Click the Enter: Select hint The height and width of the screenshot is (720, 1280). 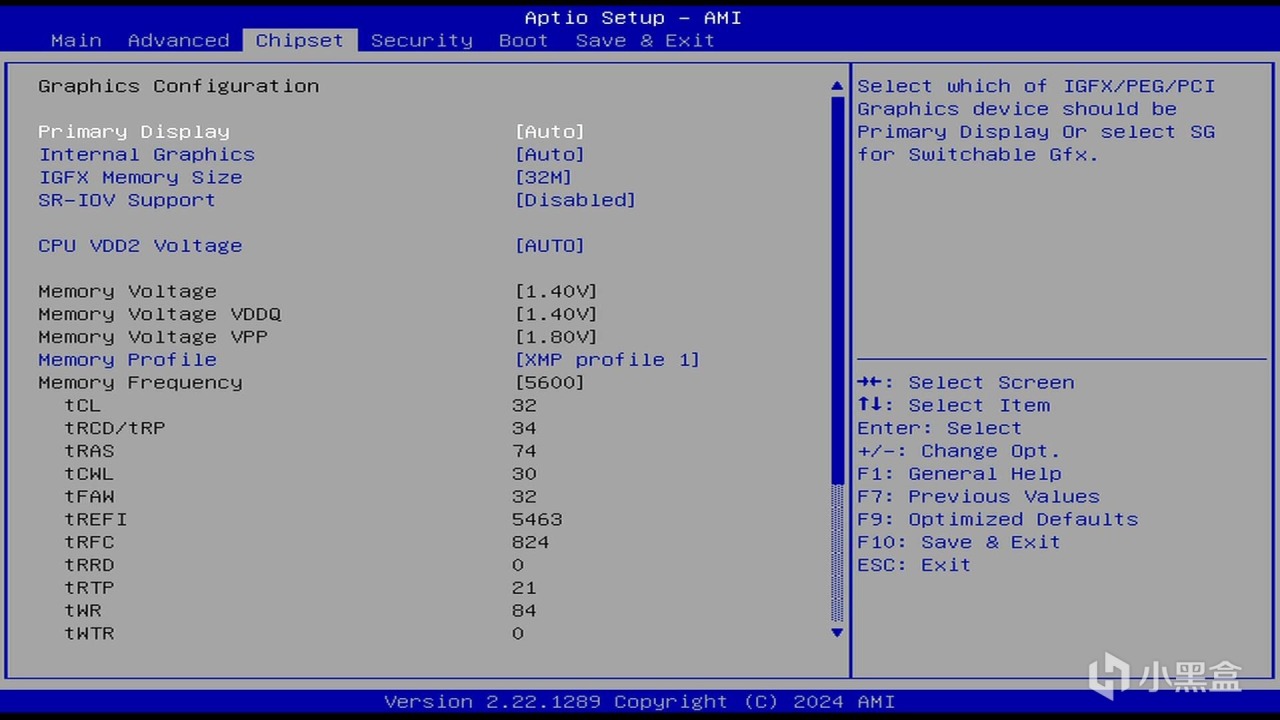tap(940, 428)
